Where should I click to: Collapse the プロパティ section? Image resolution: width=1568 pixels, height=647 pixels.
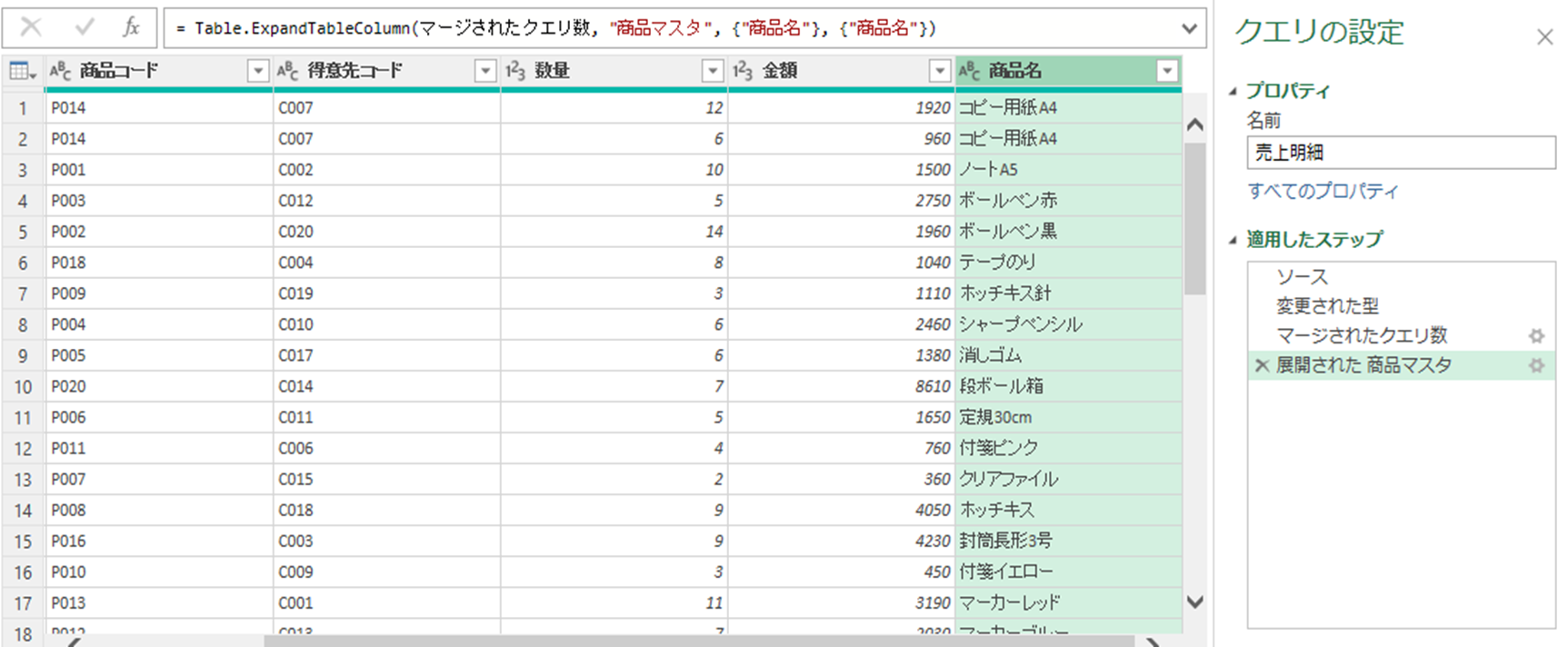point(1233,91)
